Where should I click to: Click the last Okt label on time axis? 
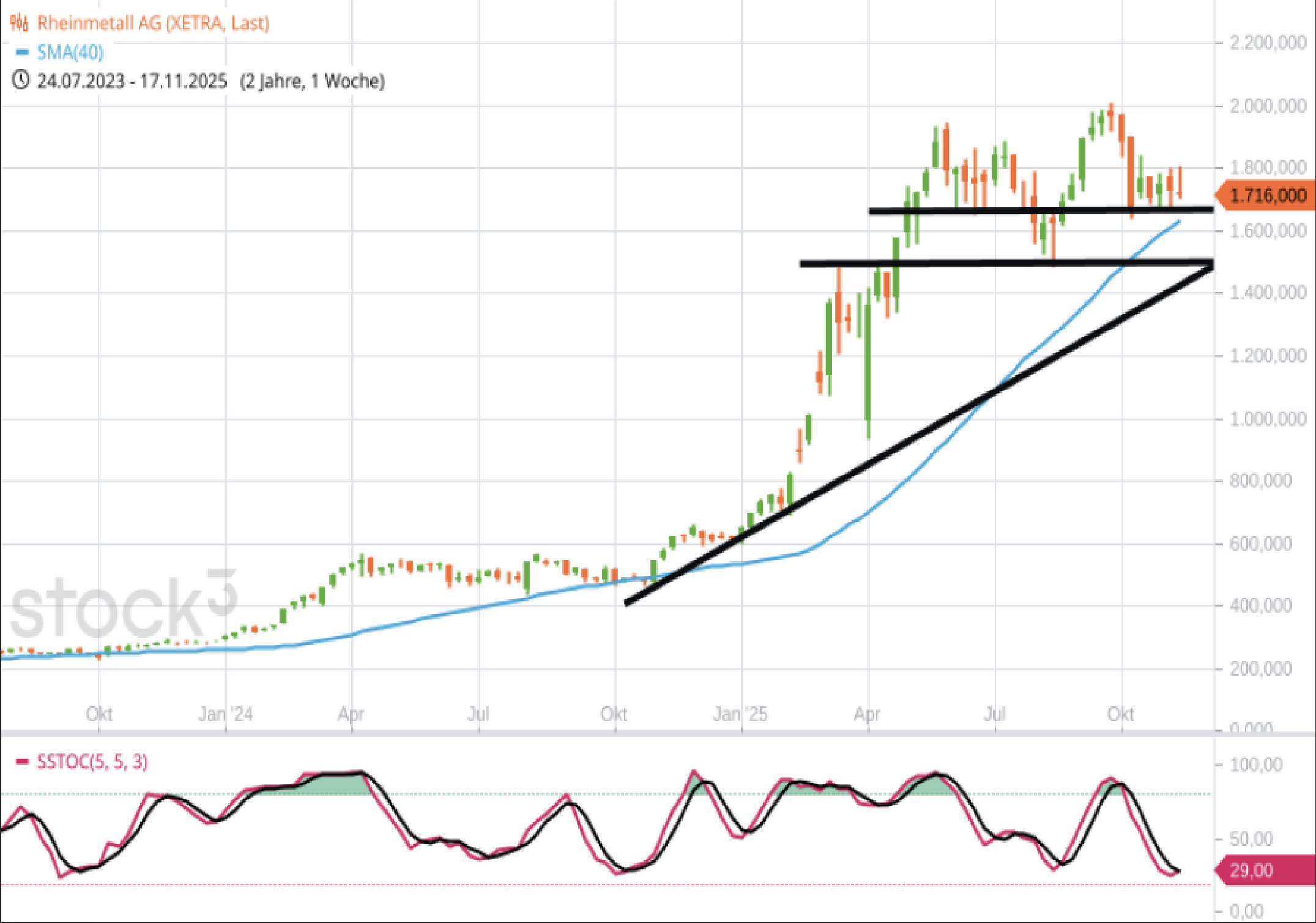click(x=1120, y=714)
